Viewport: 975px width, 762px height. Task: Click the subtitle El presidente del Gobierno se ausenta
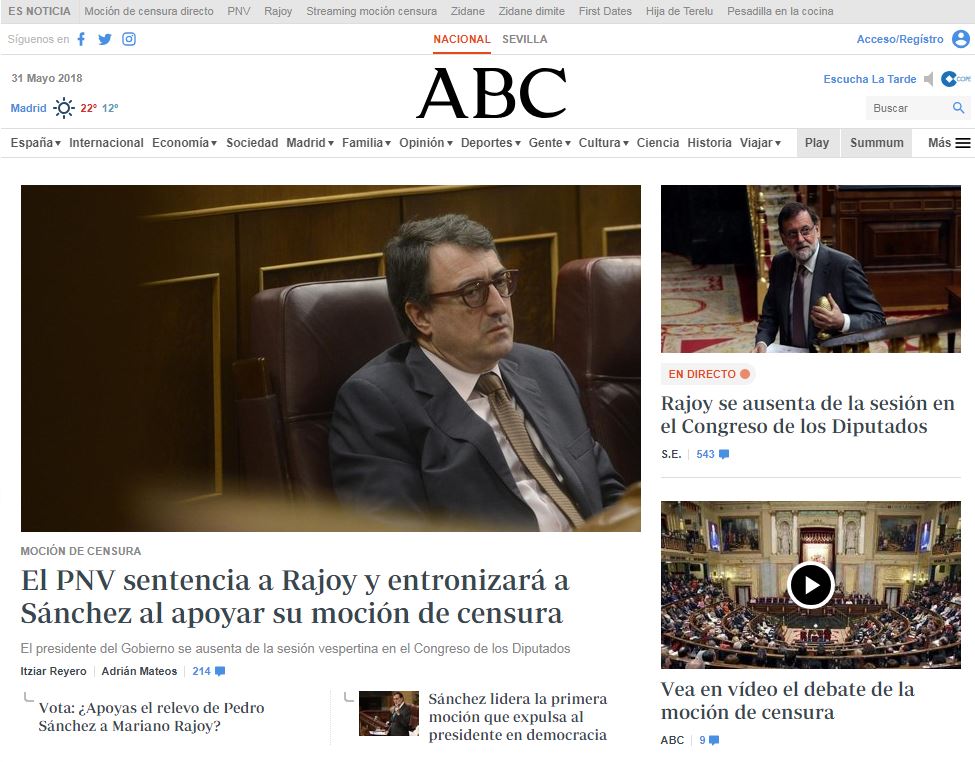tap(295, 649)
